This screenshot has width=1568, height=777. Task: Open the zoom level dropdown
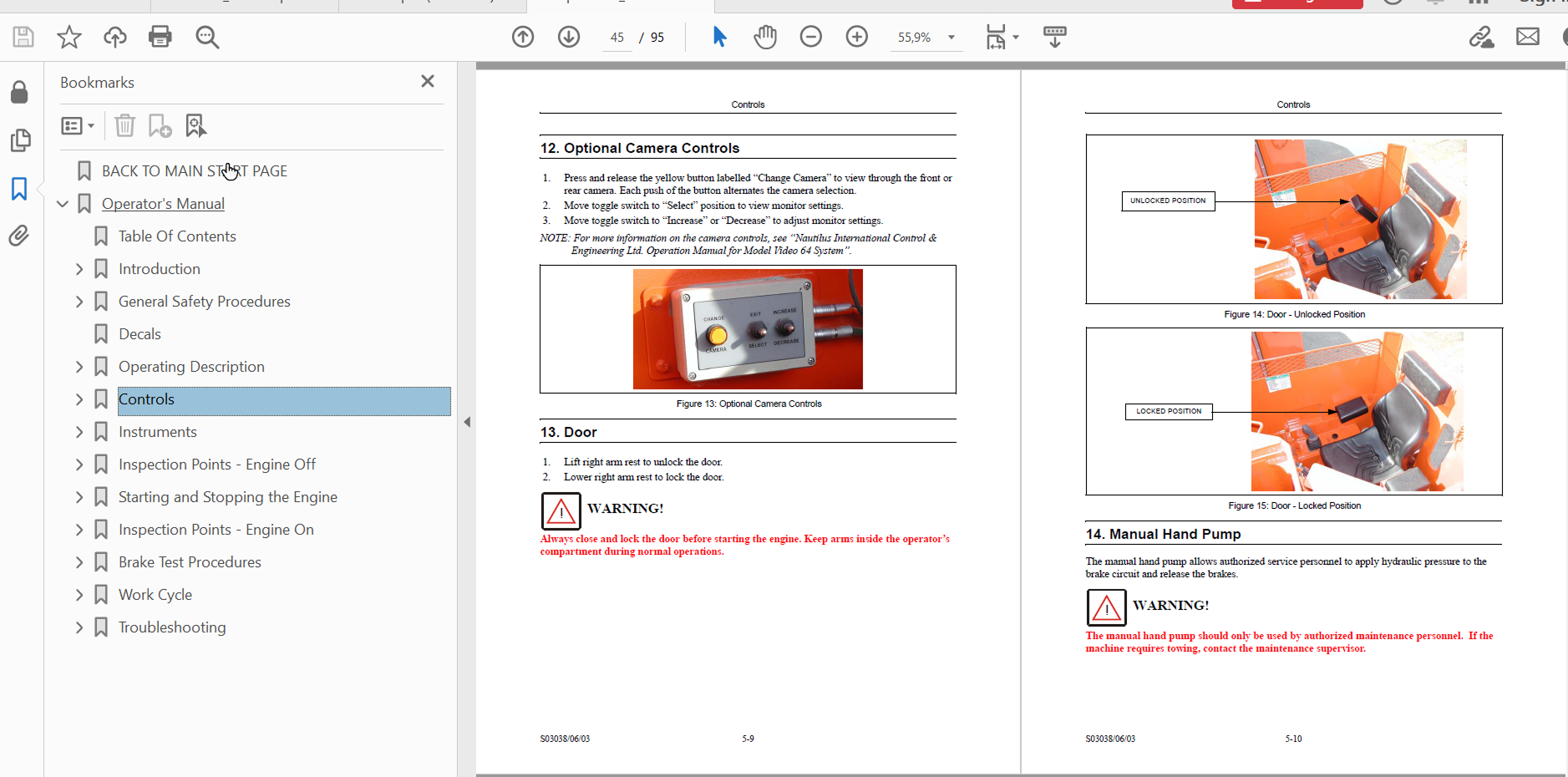pyautogui.click(x=951, y=38)
